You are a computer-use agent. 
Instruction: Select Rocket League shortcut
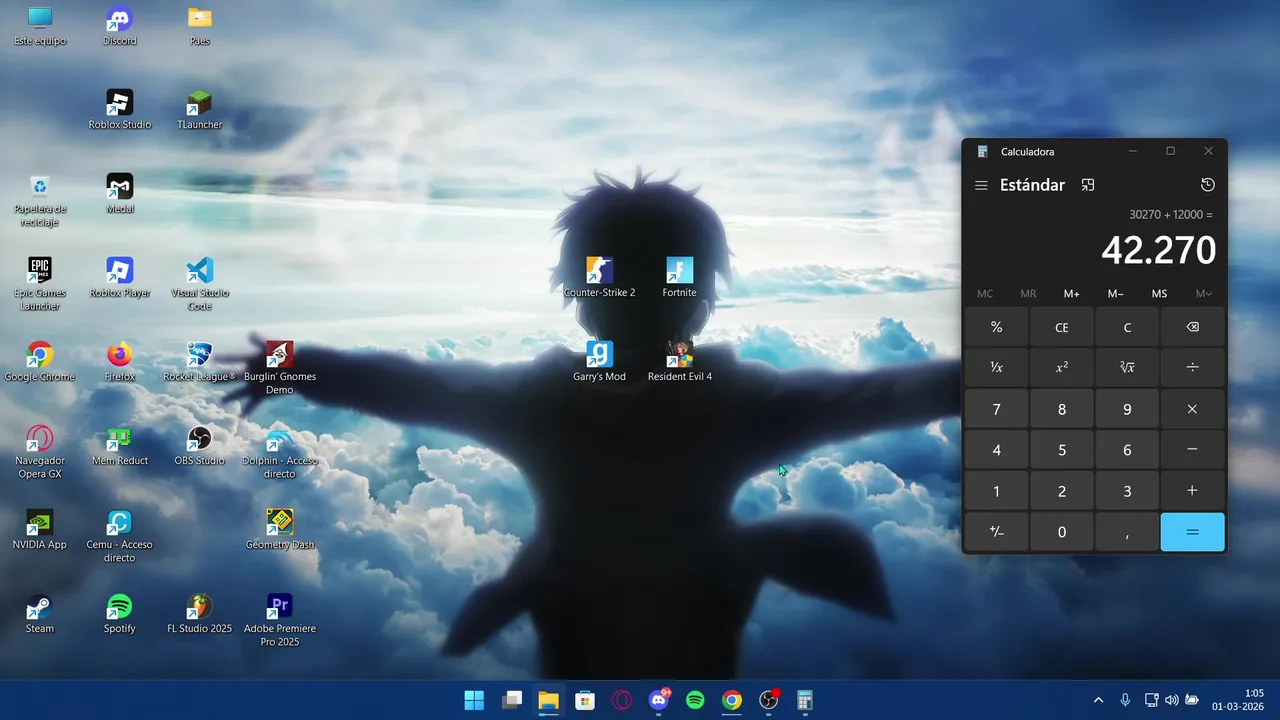point(200,362)
